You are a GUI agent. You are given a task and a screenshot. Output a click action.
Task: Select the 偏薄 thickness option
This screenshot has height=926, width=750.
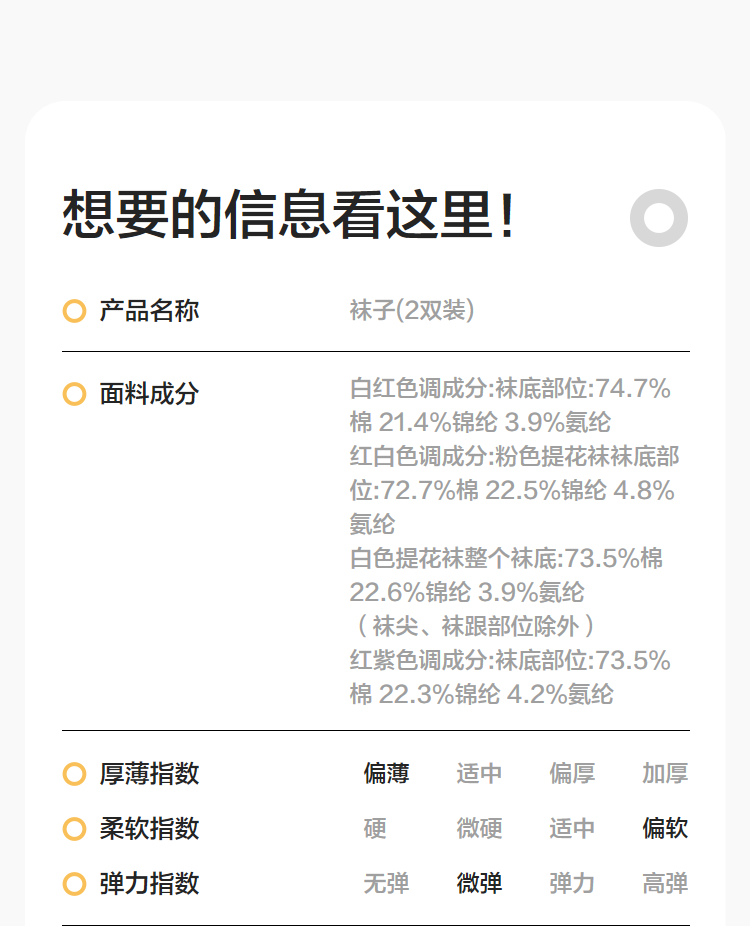click(x=386, y=774)
